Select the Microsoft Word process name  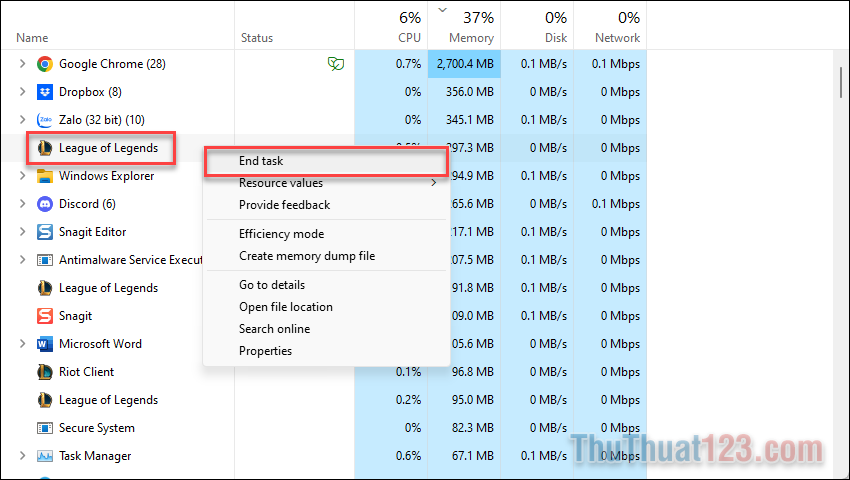pos(100,344)
